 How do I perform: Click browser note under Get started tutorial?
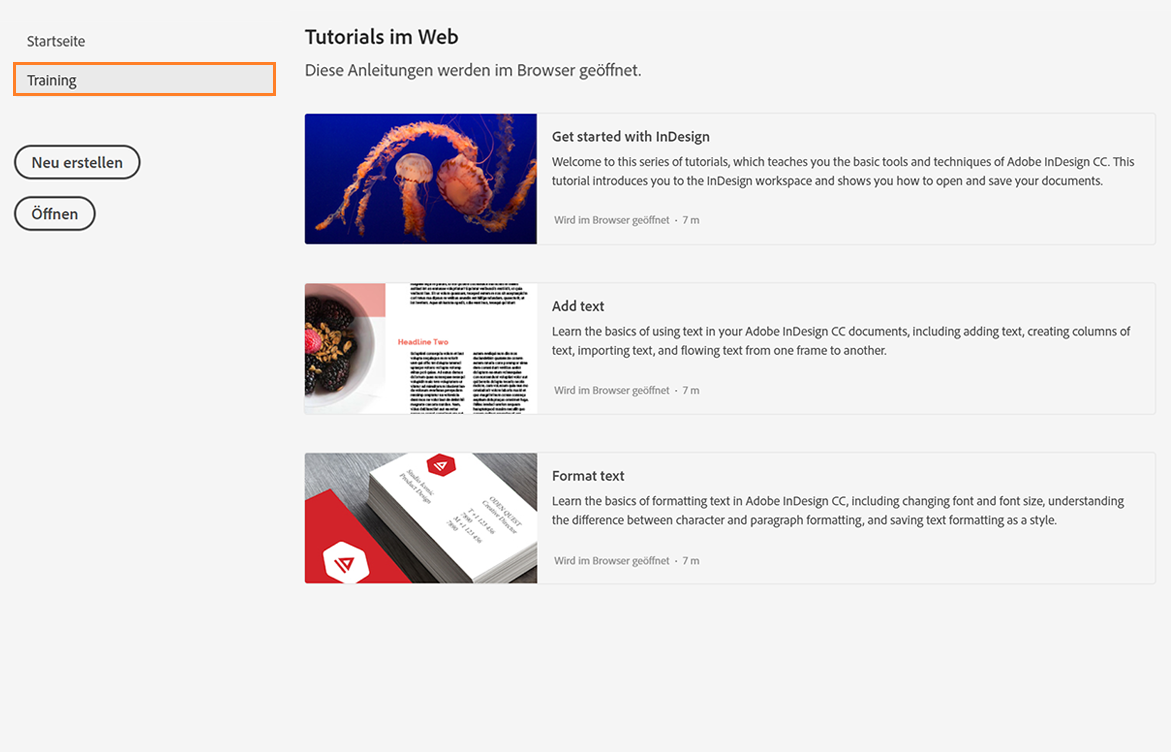point(611,220)
